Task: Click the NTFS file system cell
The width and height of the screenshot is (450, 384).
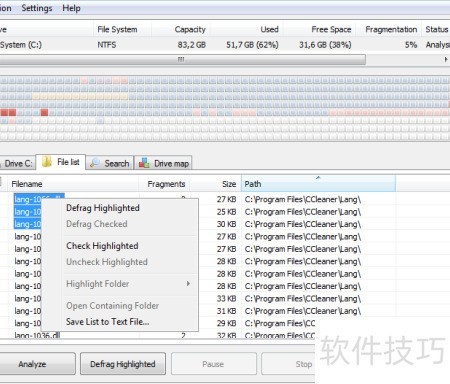Action: pyautogui.click(x=107, y=45)
